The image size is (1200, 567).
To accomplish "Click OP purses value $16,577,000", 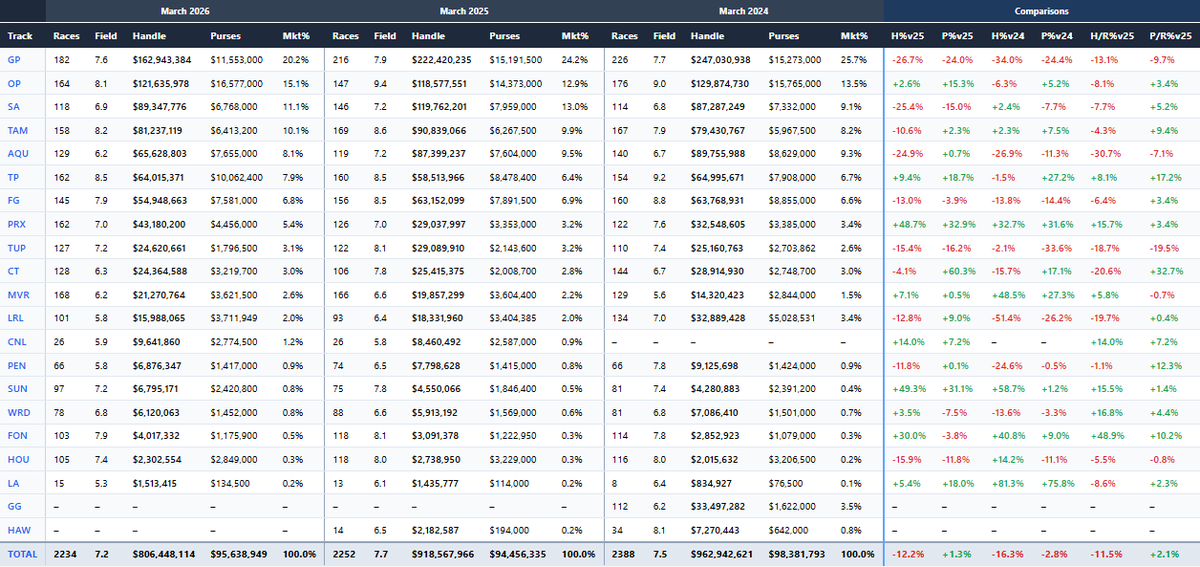I will pos(237,83).
